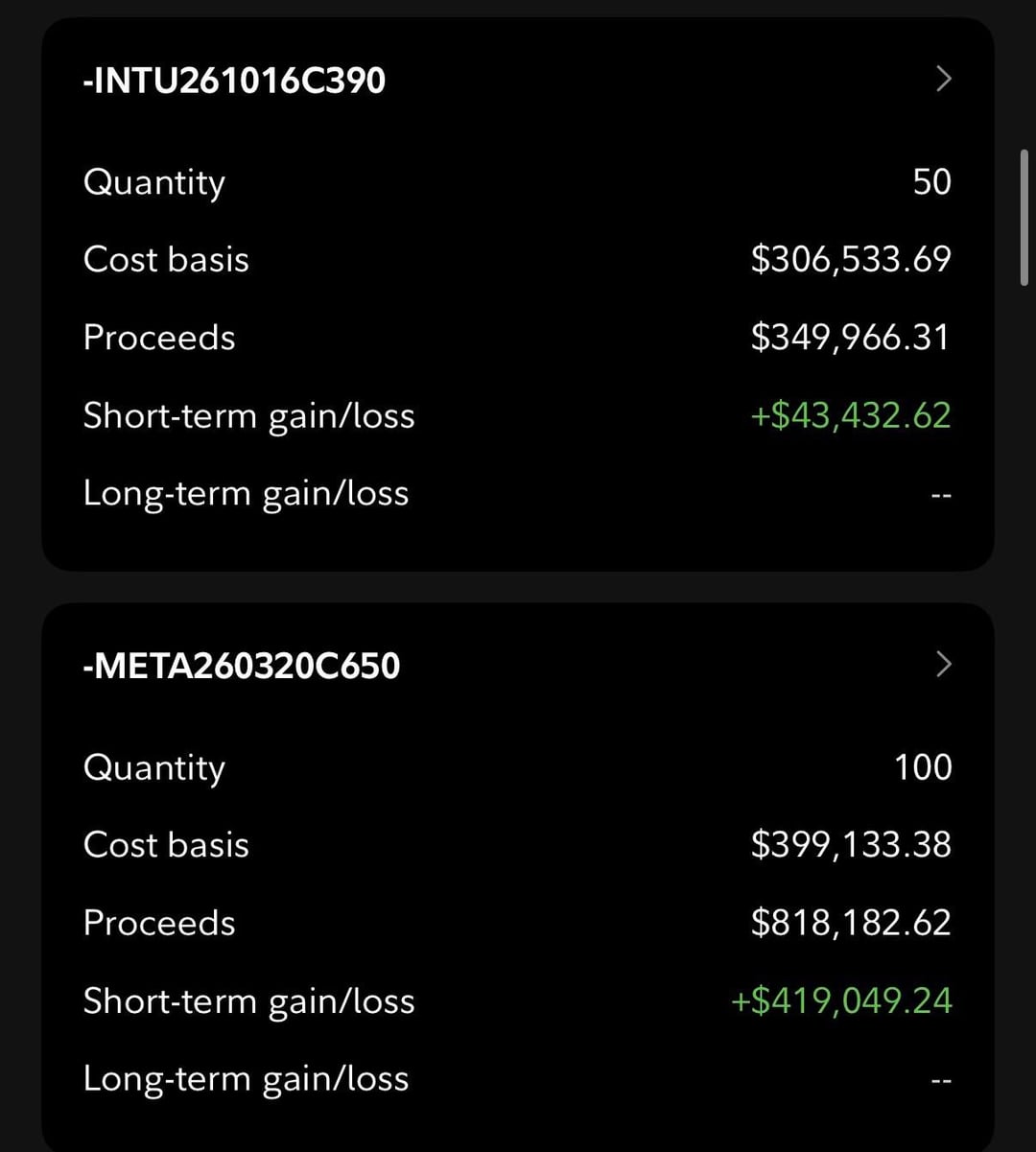This screenshot has height=1152, width=1036.
Task: Click the INTU card's Cost basis label
Action: tap(166, 259)
